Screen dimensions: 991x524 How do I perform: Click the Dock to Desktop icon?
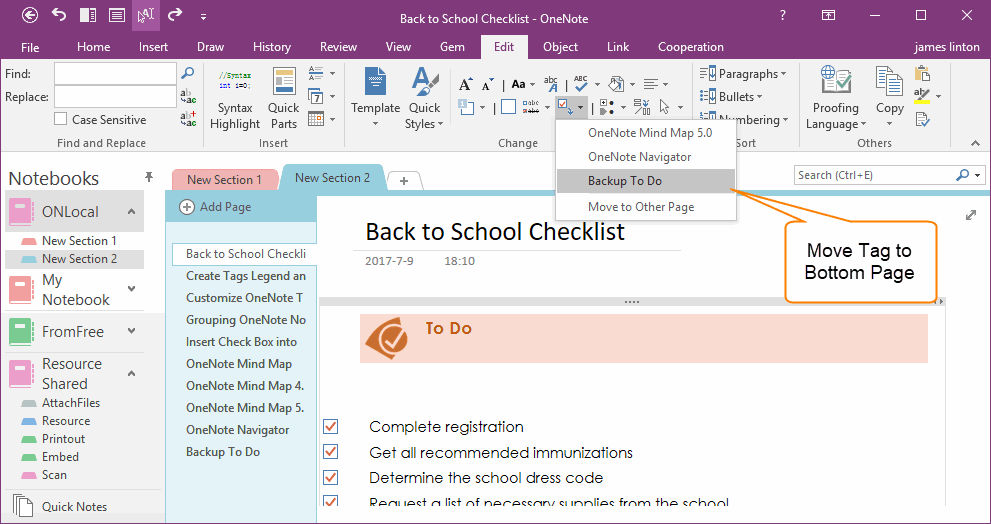[x=88, y=16]
